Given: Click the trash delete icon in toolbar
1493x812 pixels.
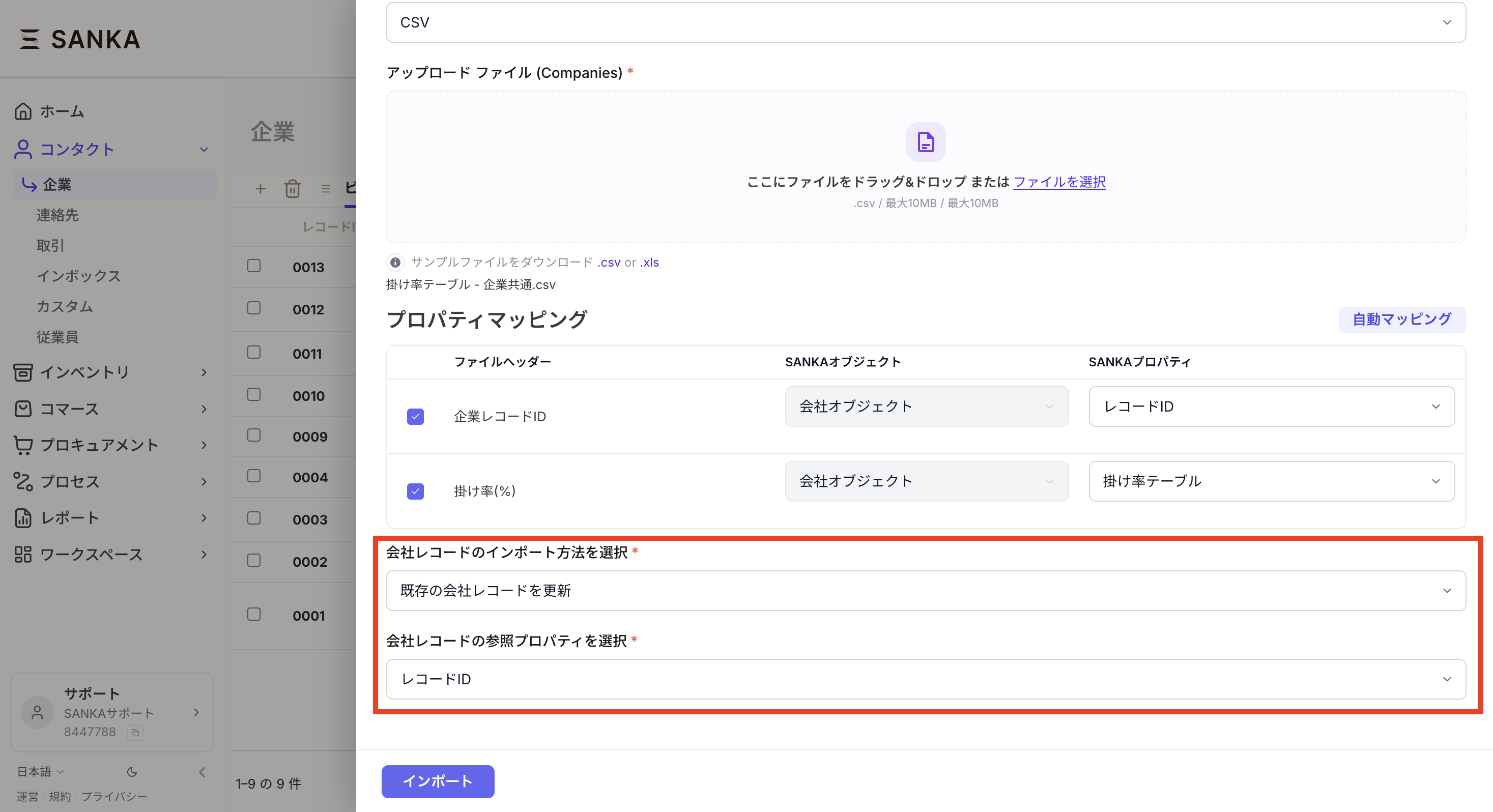Looking at the screenshot, I should [292, 188].
